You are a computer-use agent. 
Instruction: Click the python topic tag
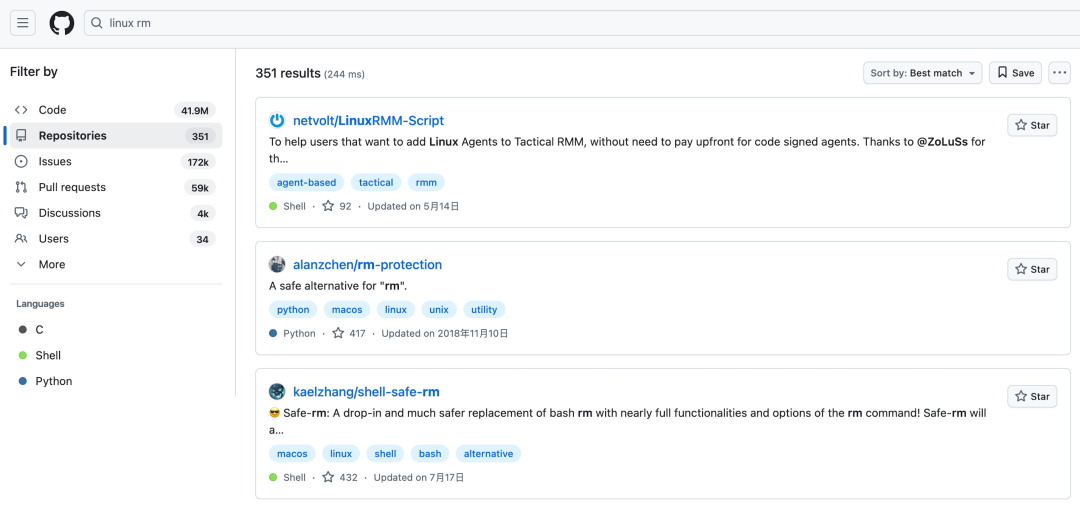click(x=293, y=310)
